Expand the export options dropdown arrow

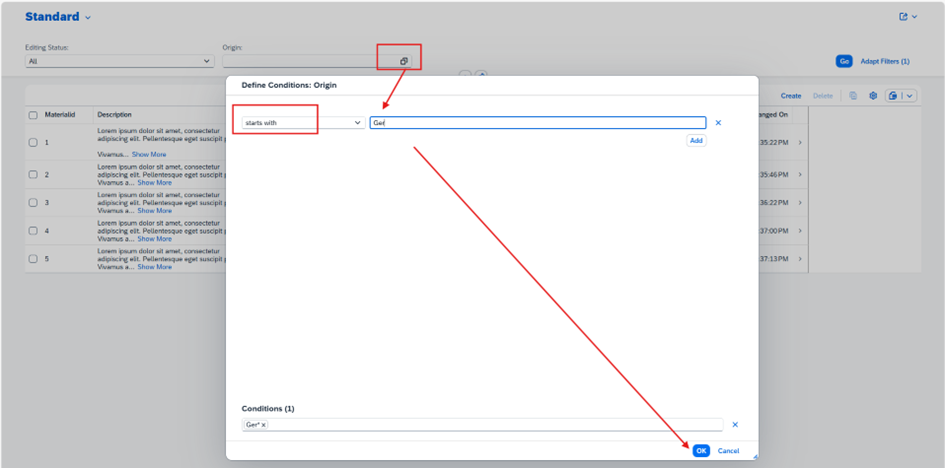tap(910, 96)
